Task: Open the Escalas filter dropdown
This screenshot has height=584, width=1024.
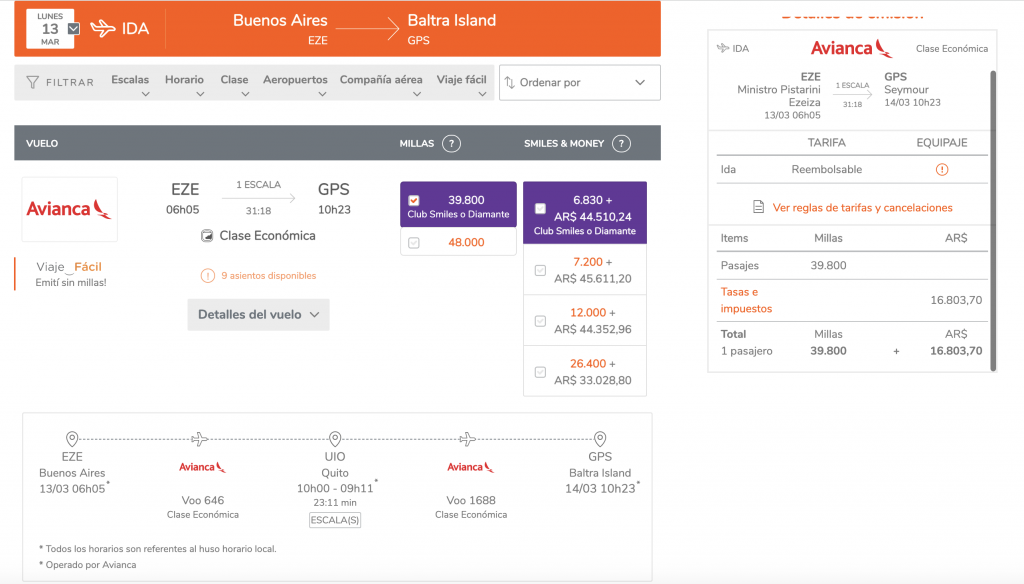Action: pos(130,84)
